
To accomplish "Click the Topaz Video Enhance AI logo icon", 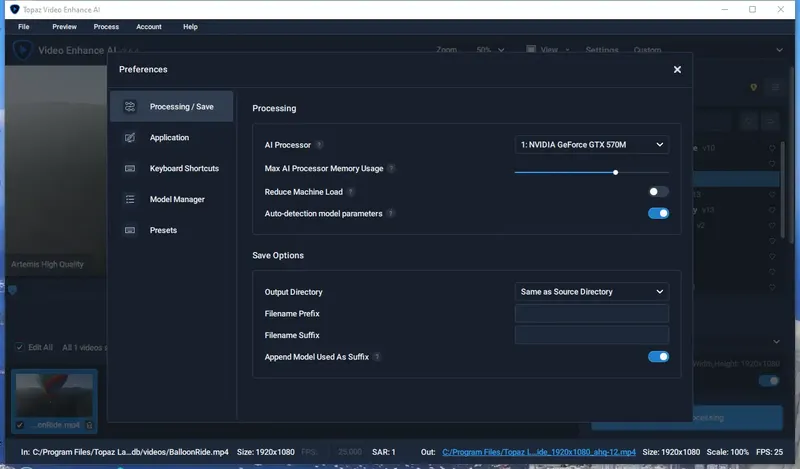I will (x=22, y=50).
